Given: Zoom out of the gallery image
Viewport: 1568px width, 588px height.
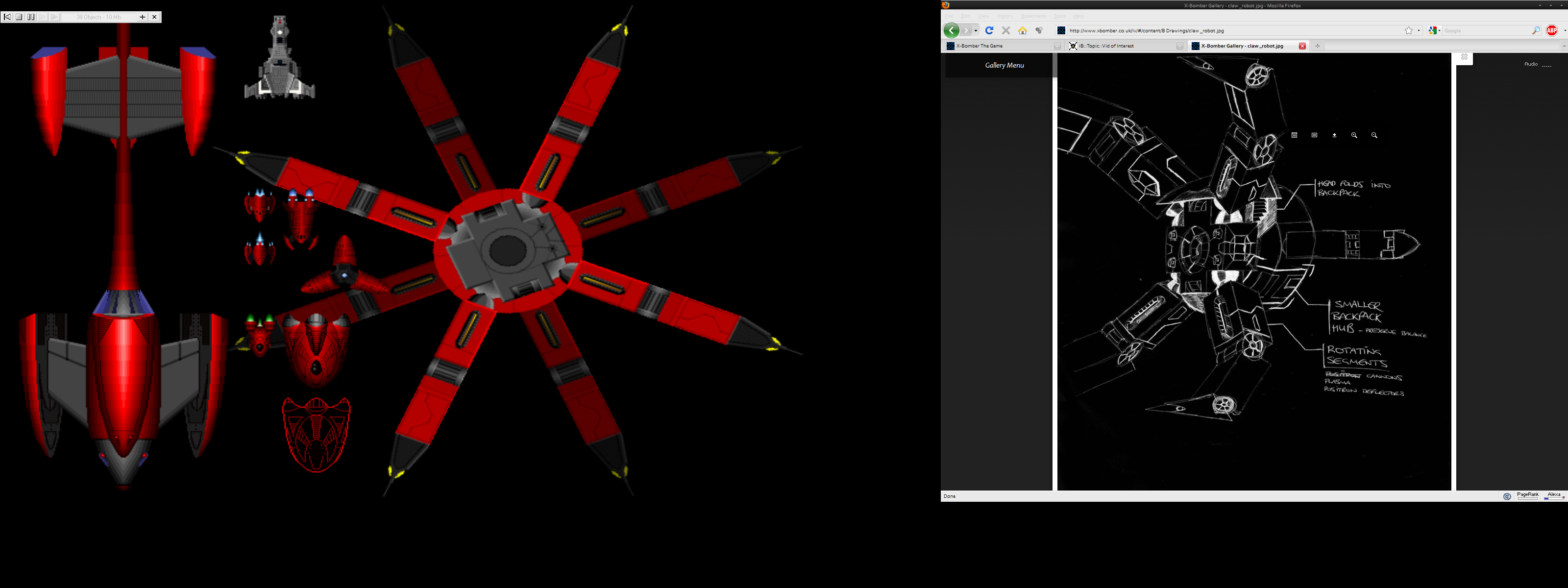Looking at the screenshot, I should (1374, 135).
